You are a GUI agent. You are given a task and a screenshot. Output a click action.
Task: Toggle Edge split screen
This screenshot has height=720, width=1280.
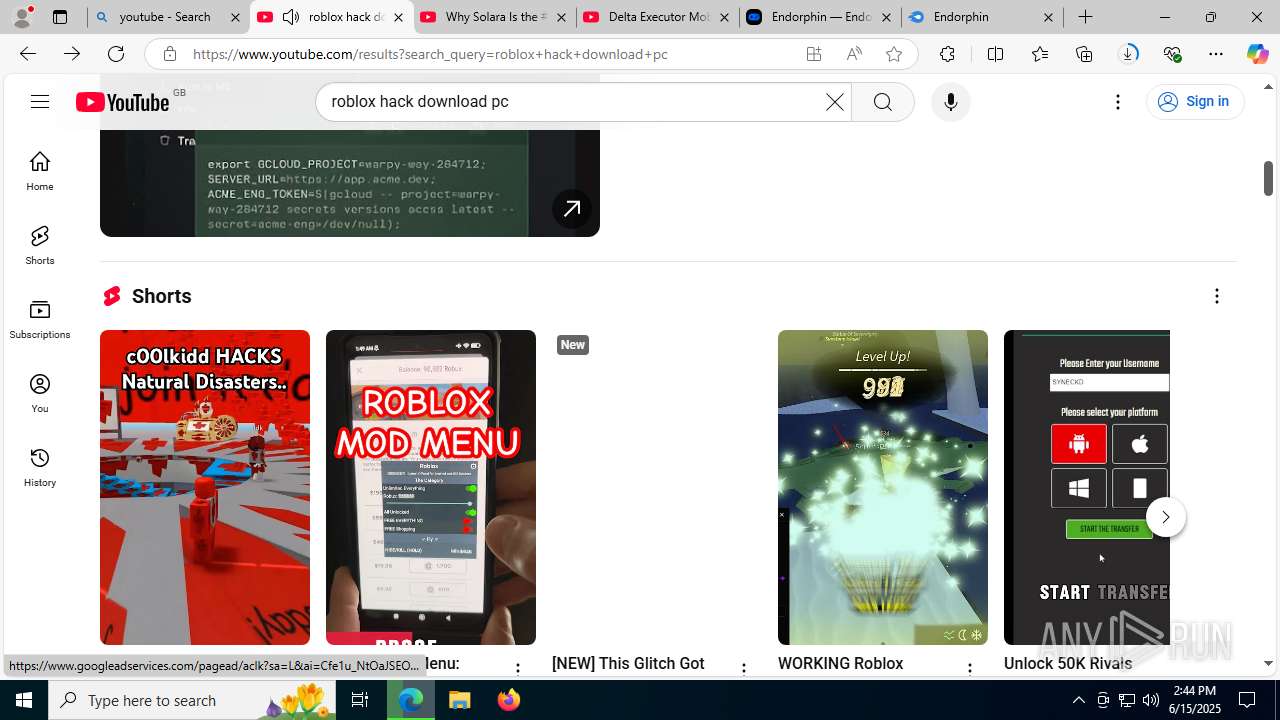click(x=995, y=54)
